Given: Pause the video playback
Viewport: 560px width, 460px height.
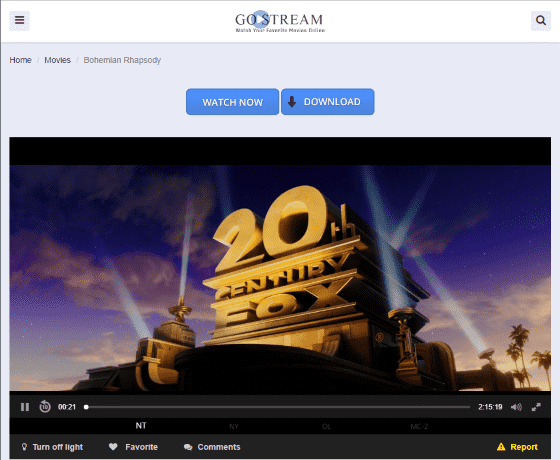Looking at the screenshot, I should click(25, 407).
